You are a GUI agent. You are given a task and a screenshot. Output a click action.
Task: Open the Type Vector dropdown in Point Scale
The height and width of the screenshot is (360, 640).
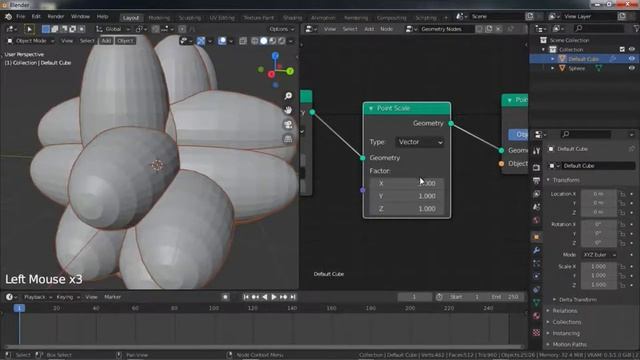point(420,142)
